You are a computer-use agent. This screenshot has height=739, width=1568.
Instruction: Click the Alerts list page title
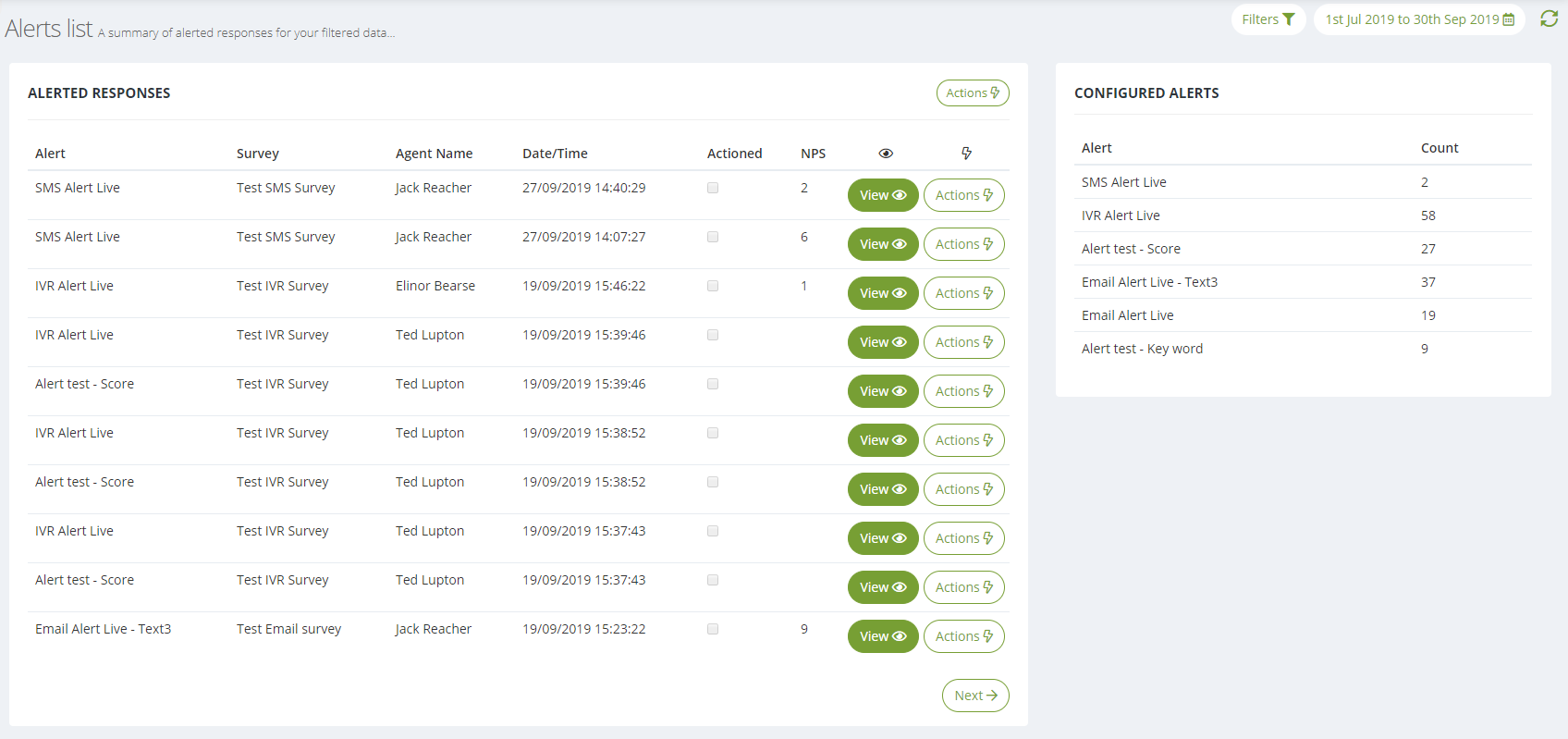49,29
